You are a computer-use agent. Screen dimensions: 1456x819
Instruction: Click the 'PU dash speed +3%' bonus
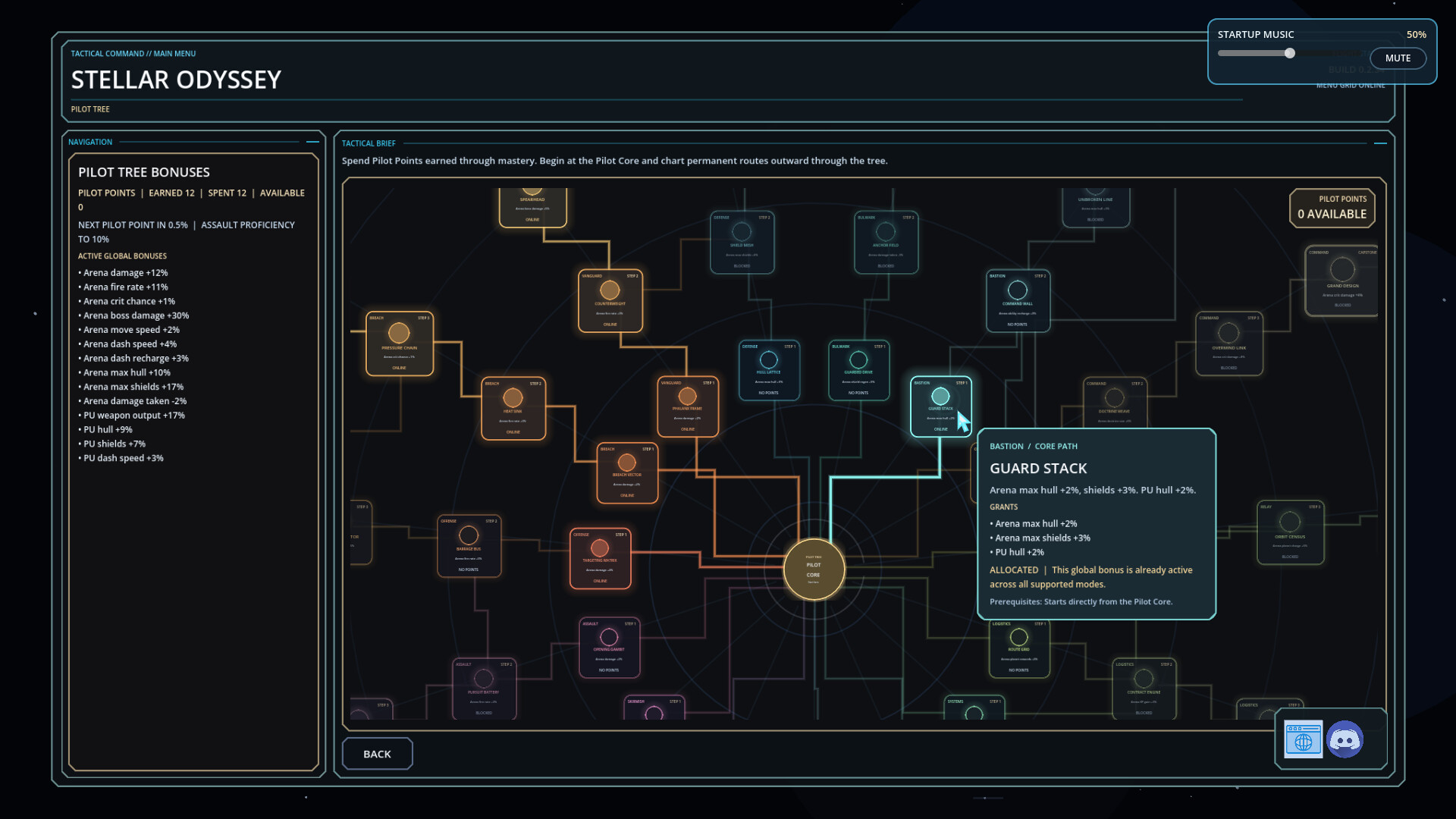coord(121,458)
